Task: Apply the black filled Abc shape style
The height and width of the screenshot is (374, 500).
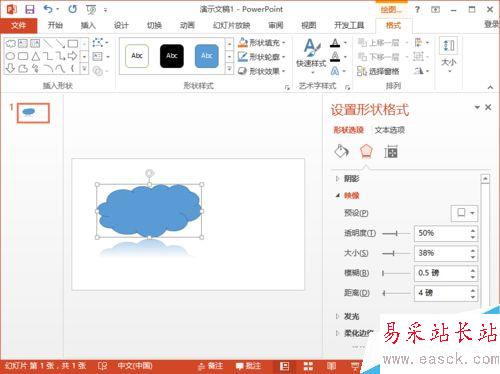Action: 172,56
